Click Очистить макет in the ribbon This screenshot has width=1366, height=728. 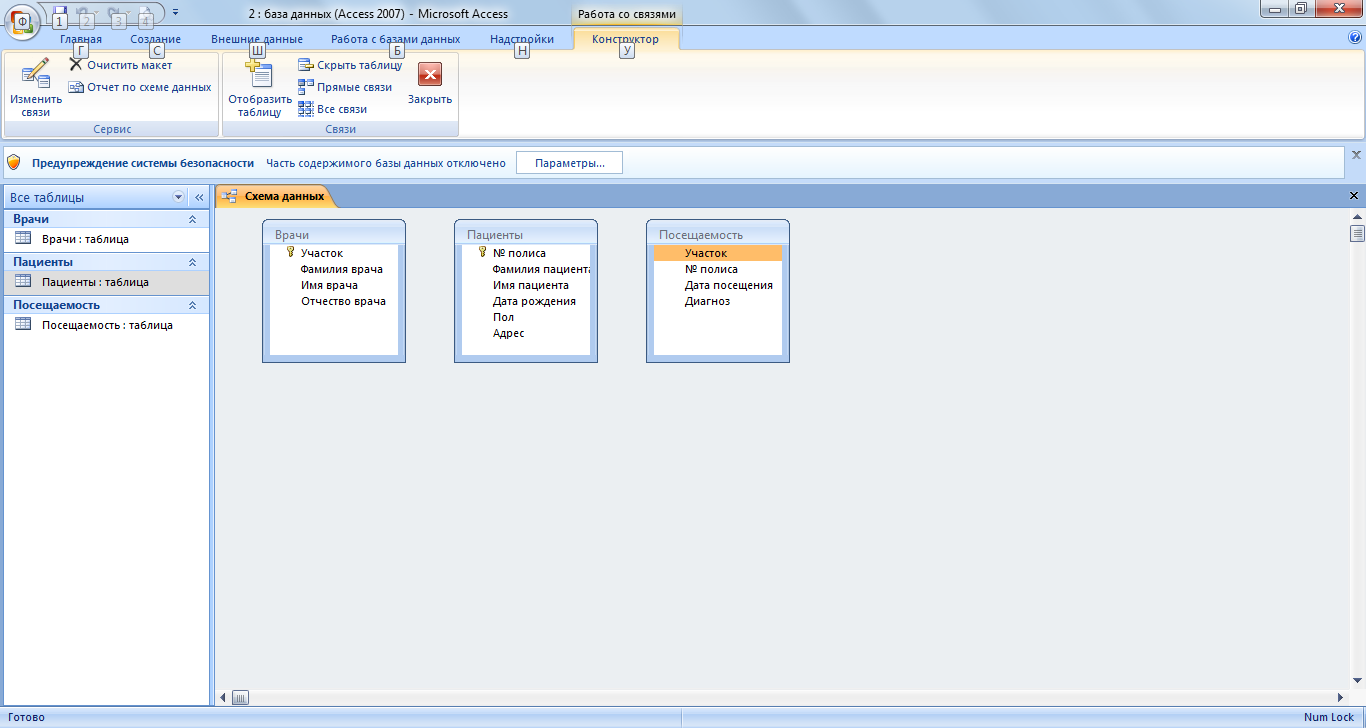click(120, 65)
